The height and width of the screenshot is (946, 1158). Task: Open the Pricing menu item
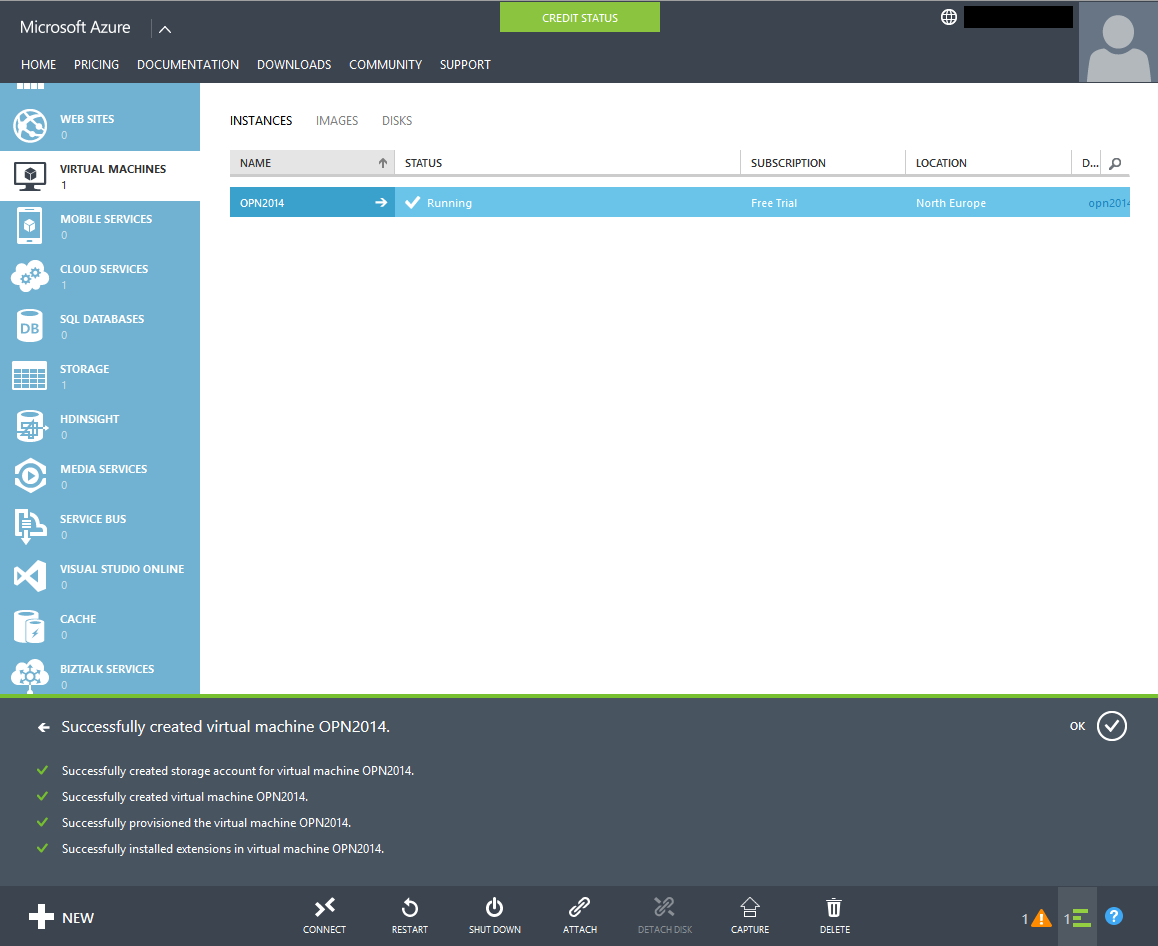point(96,64)
